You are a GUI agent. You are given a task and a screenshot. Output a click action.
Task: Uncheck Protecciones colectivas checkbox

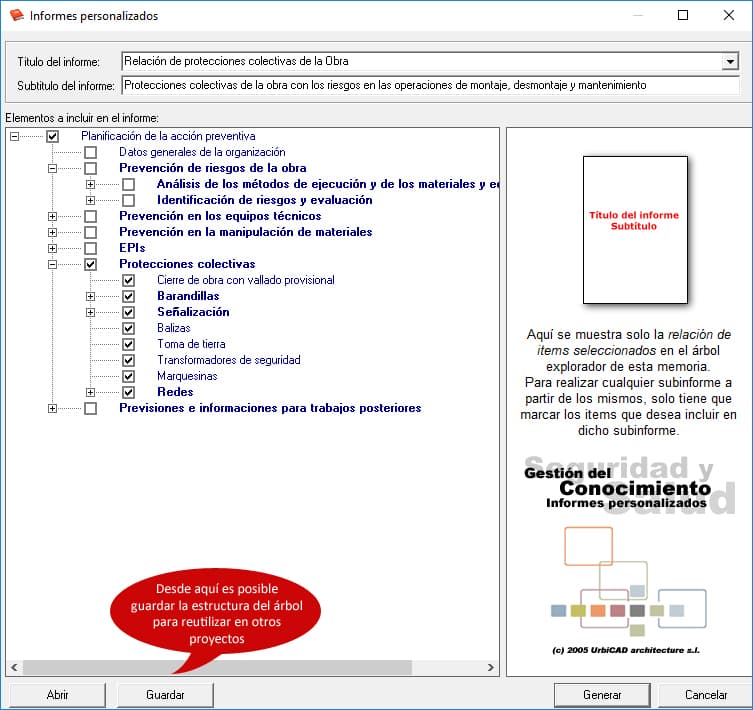[90, 264]
